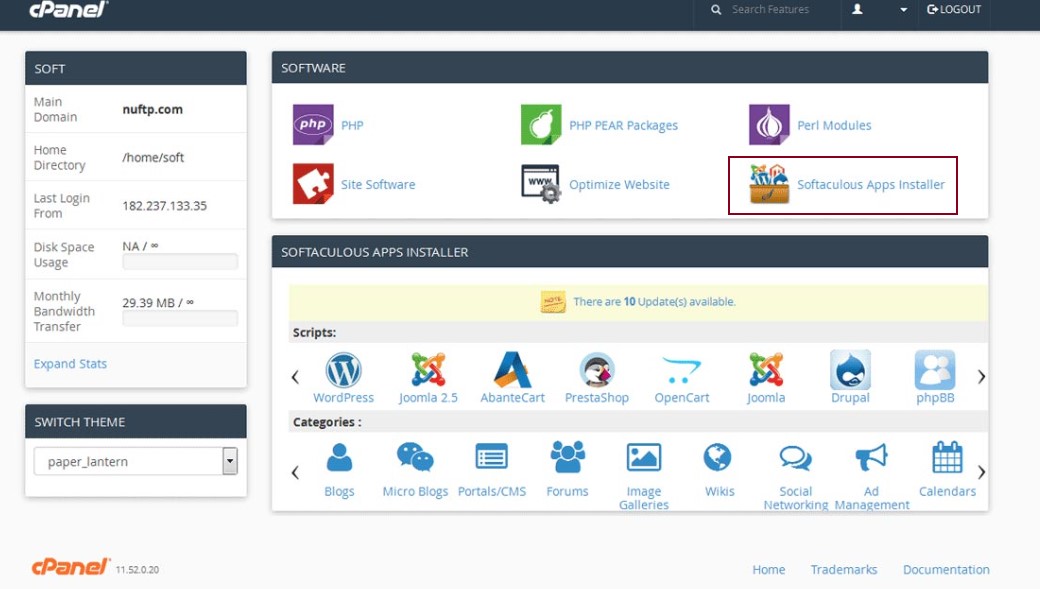Open the Optimize Website browser-gear icon
Viewport: 1040px width, 589px height.
coord(541,184)
